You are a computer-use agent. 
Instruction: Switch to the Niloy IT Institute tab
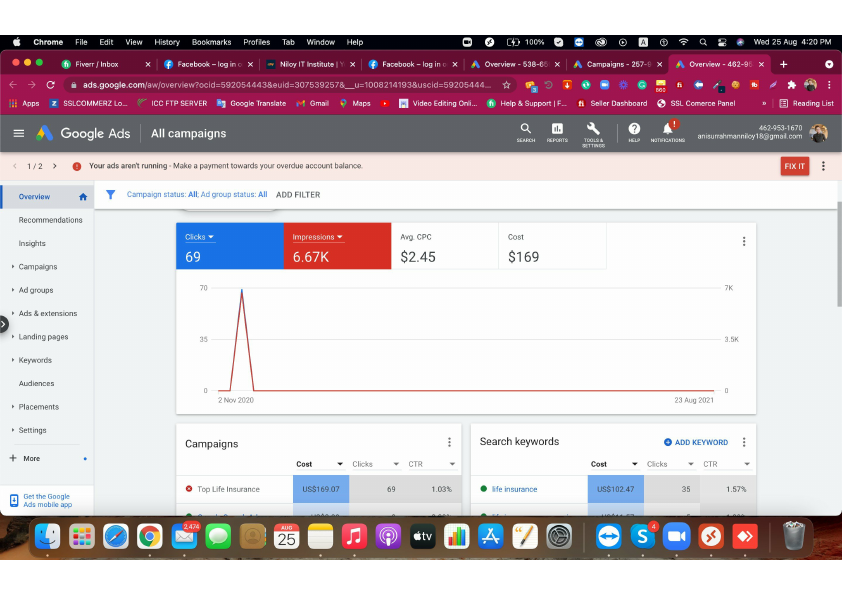coord(311,64)
